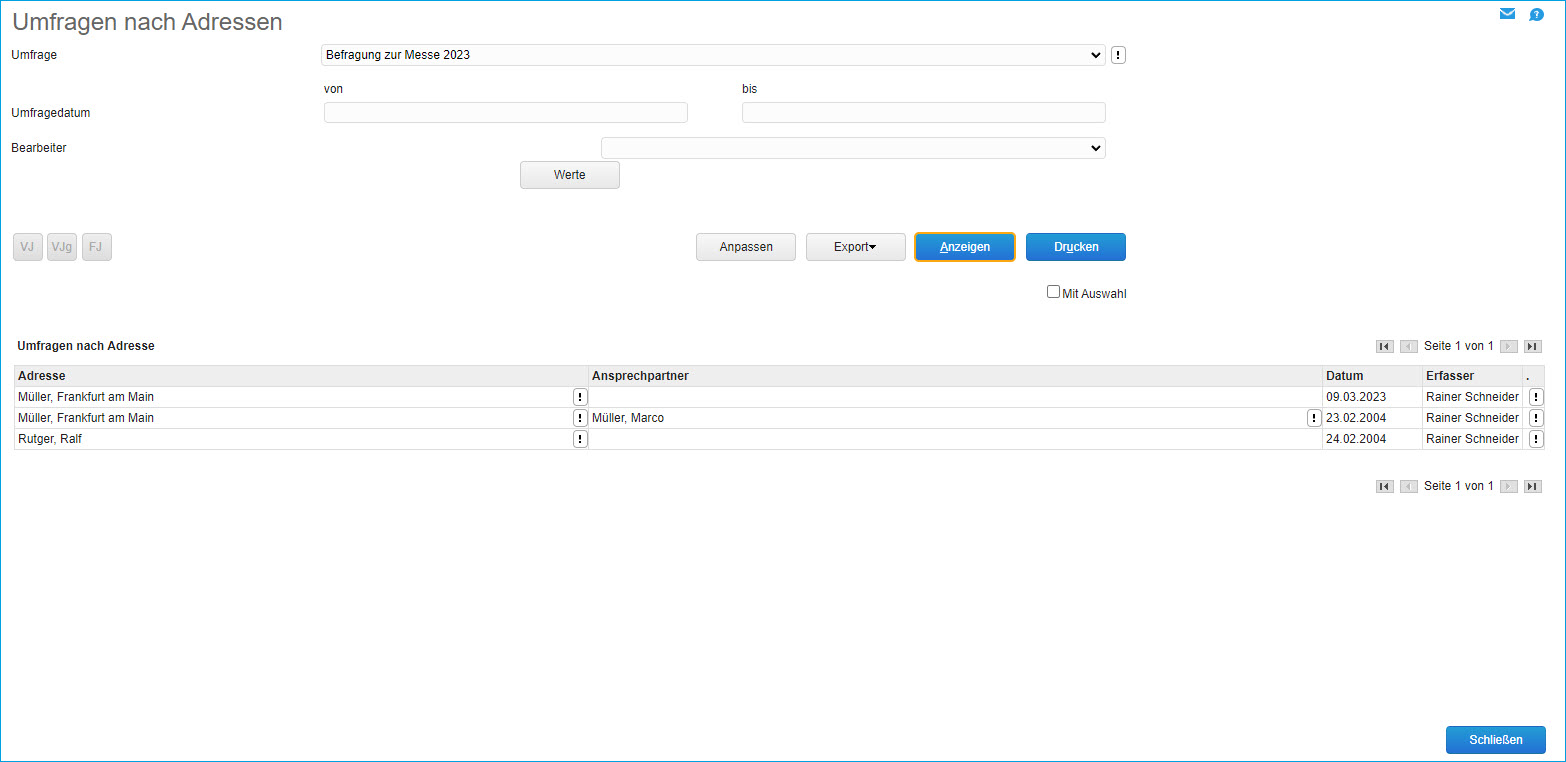
Task: Focus the Umfragedatum bis field
Action: (x=924, y=112)
